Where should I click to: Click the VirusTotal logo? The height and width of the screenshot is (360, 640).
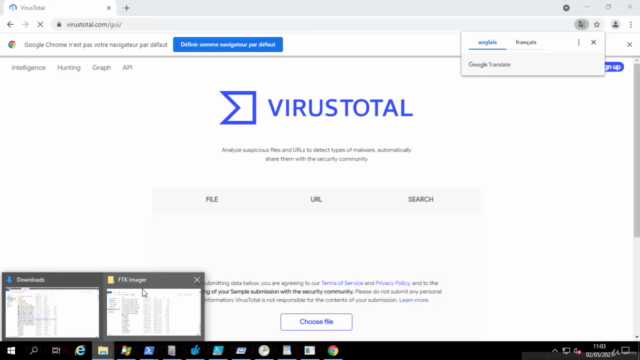tap(316, 108)
